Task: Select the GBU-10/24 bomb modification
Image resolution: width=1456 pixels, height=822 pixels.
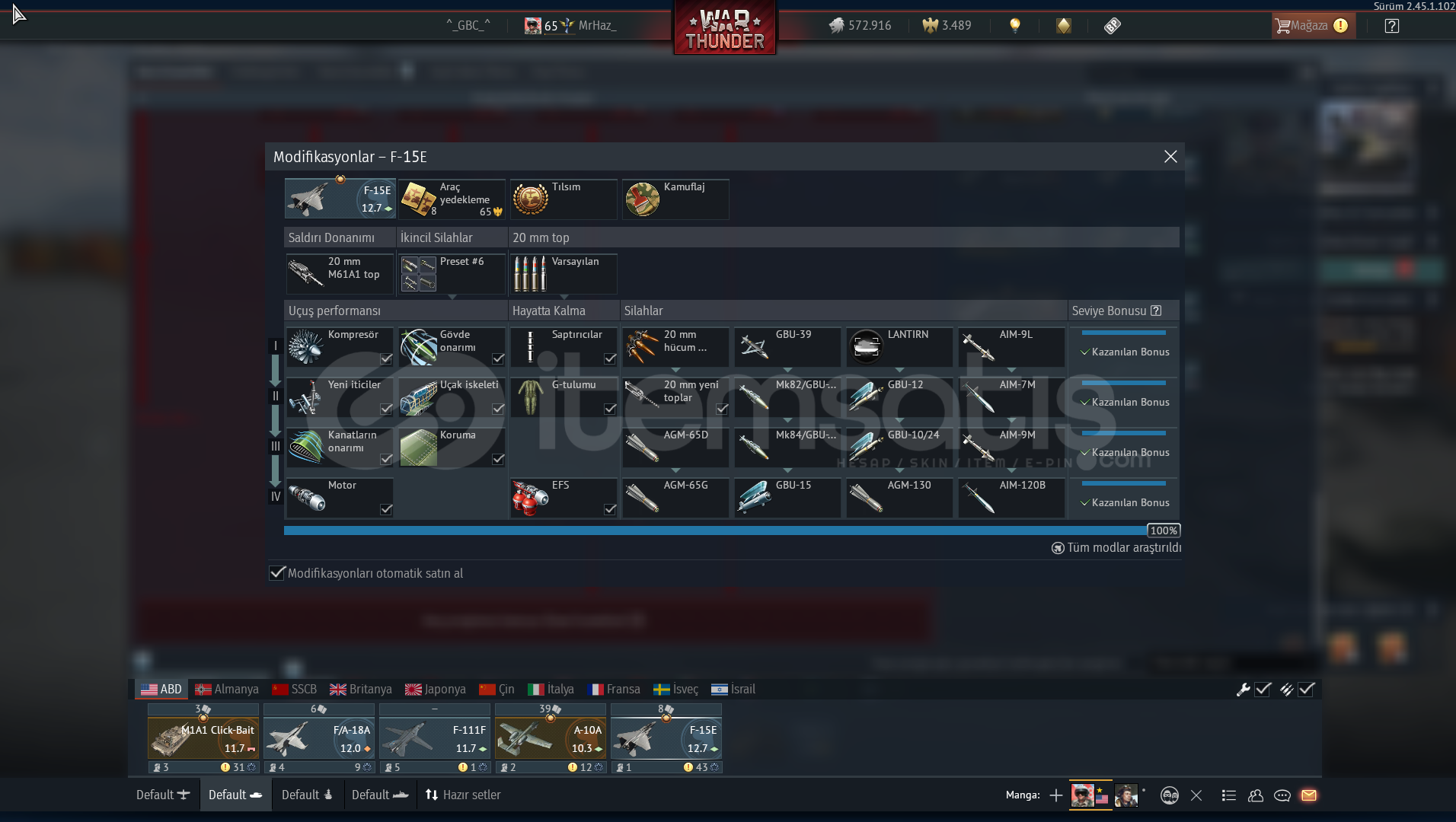Action: point(899,448)
